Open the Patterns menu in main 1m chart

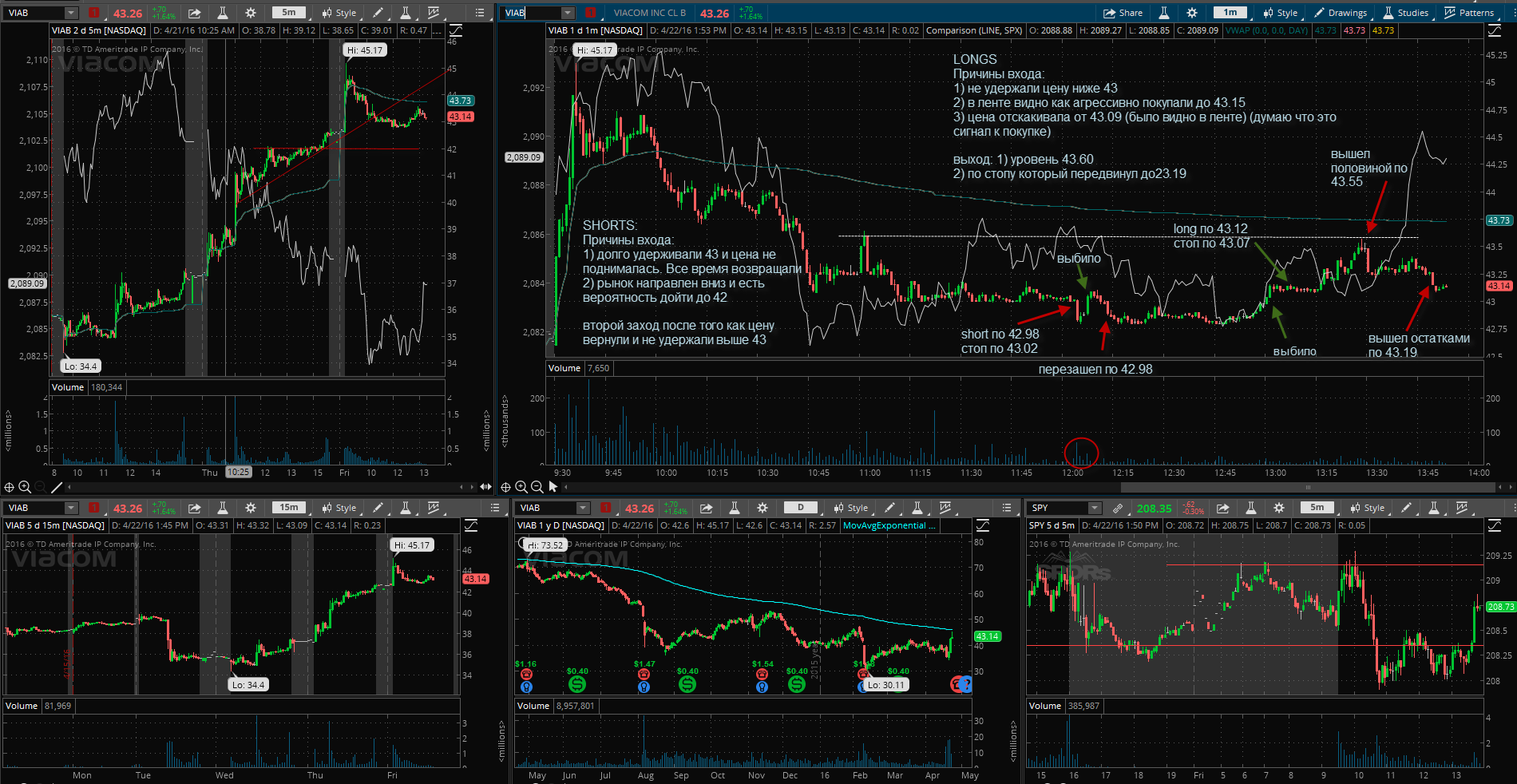1469,13
